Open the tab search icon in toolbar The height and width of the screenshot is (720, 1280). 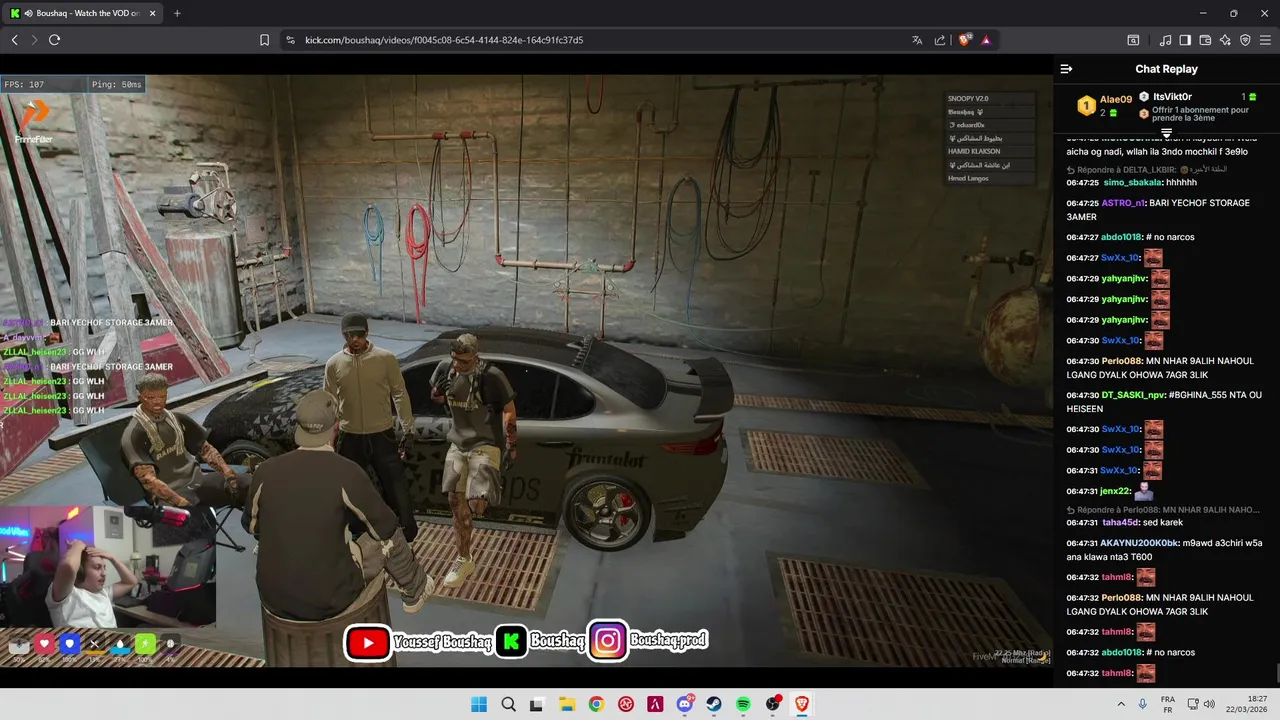click(1133, 40)
